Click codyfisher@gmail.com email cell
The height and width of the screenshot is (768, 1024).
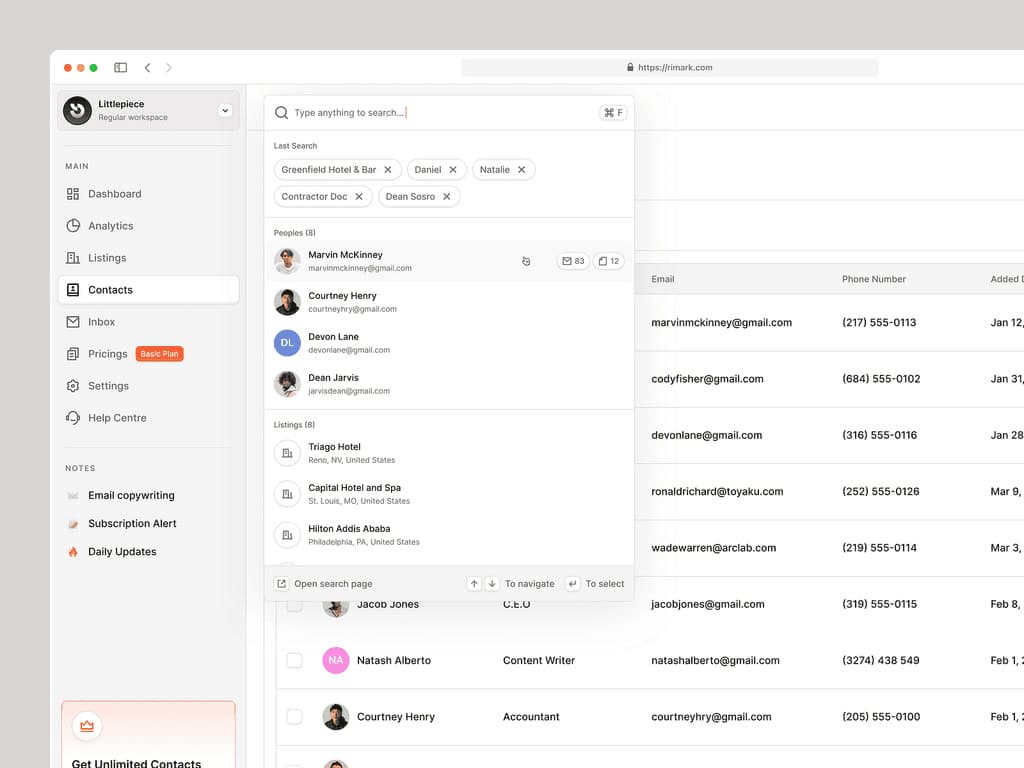pyautogui.click(x=707, y=379)
